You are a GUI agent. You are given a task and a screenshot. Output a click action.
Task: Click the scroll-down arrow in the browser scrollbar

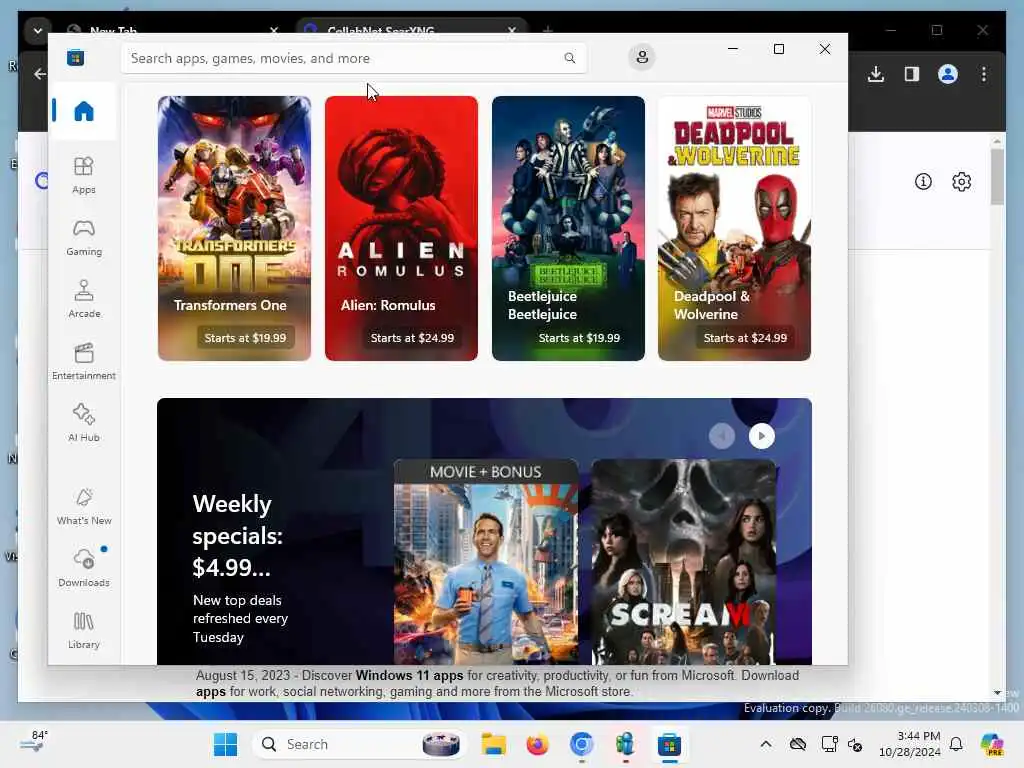tap(997, 692)
